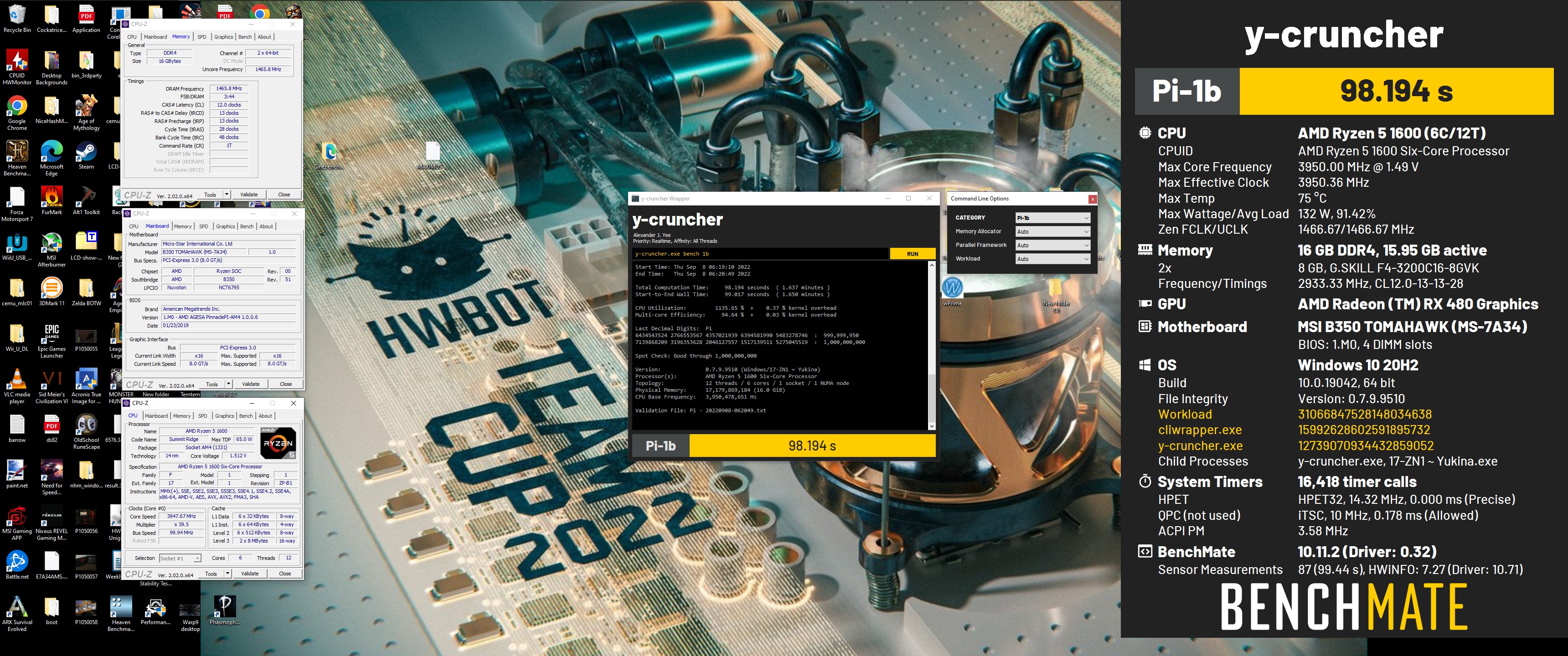Open Battle.net desktop shortcut
The height and width of the screenshot is (656, 1568).
[x=17, y=565]
